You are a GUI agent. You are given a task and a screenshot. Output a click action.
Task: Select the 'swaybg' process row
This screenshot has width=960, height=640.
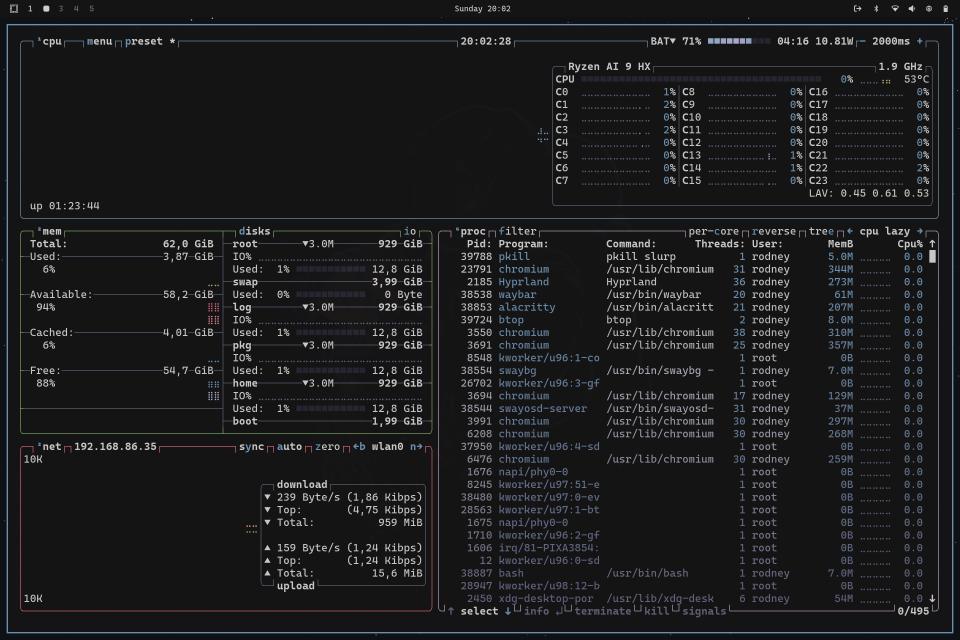[691, 371]
